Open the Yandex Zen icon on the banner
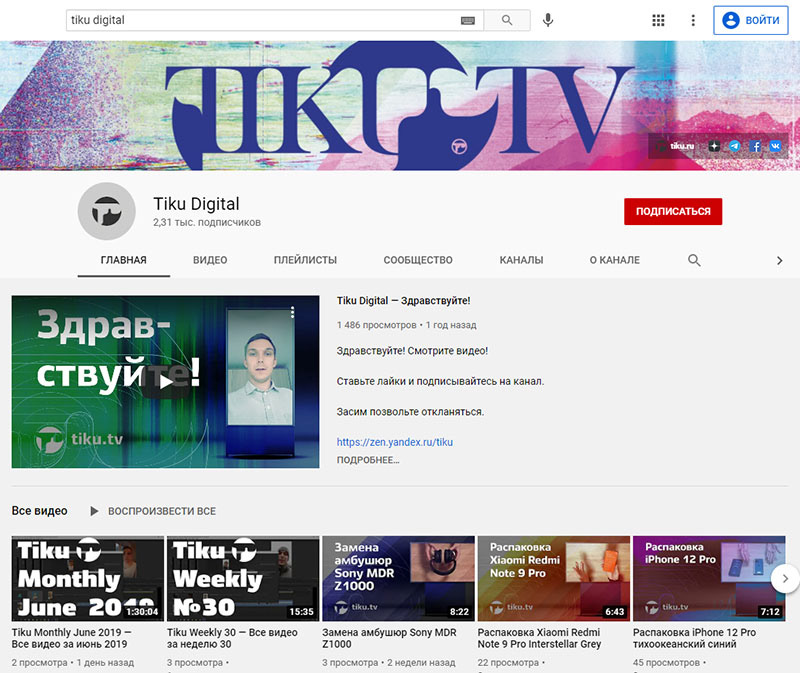 [714, 146]
